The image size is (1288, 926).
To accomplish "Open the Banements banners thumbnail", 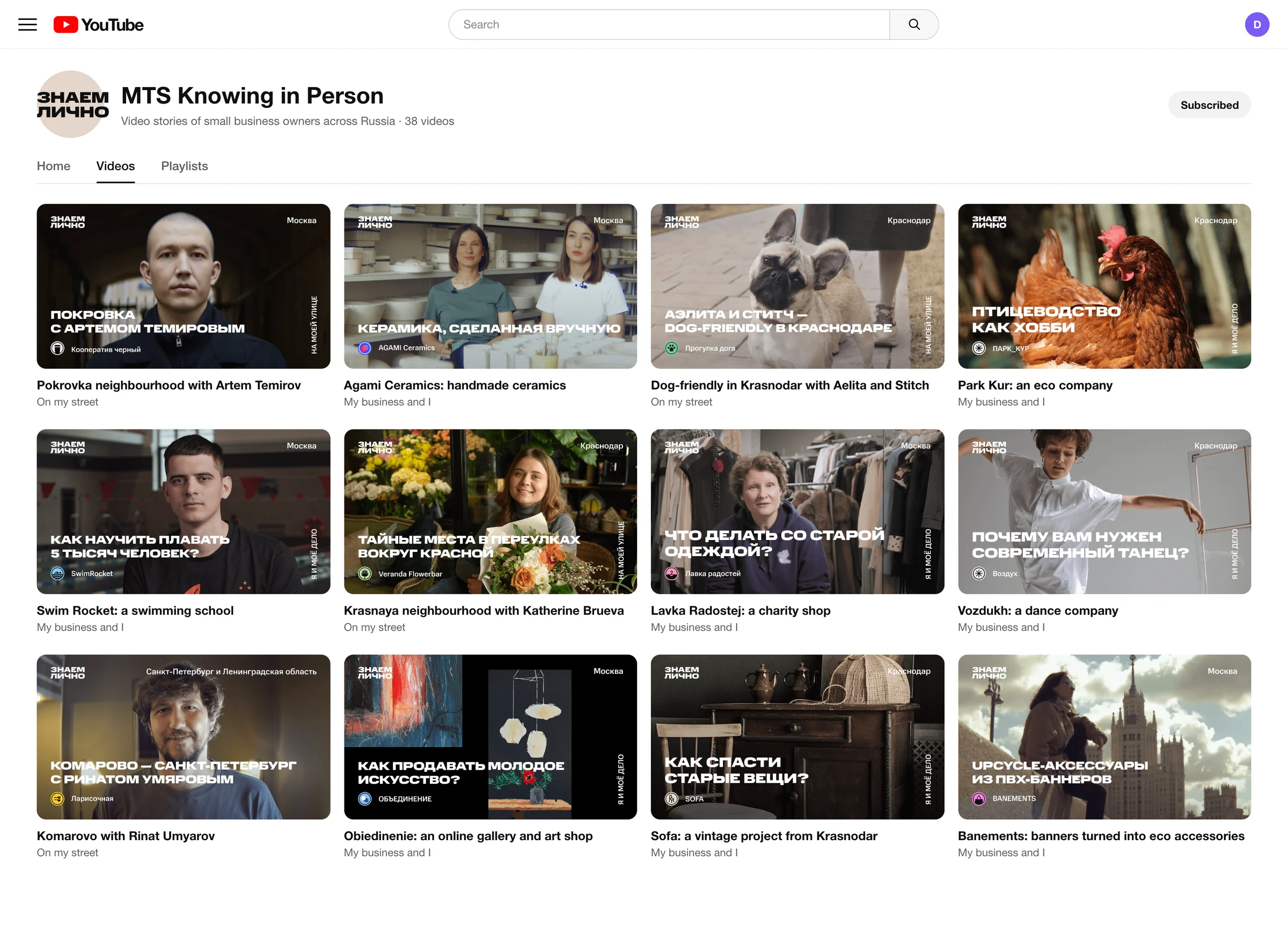I will (1104, 737).
